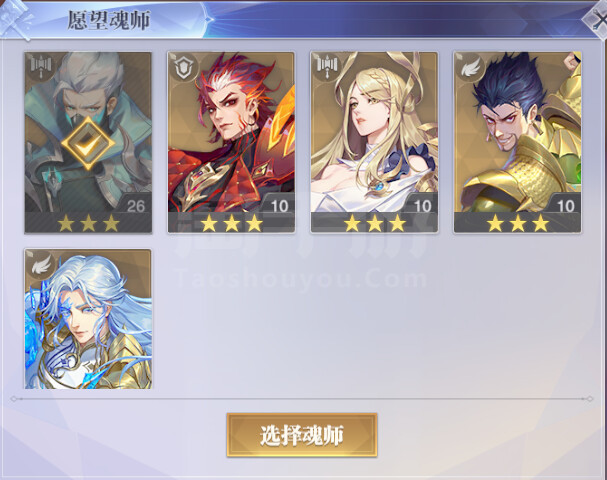
Task: Click the tower class icon on masked card
Action: pos(40,67)
